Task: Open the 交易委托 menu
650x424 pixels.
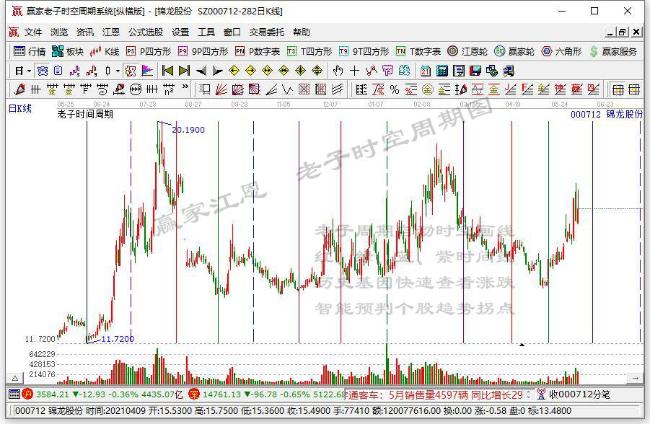Action: (267, 32)
